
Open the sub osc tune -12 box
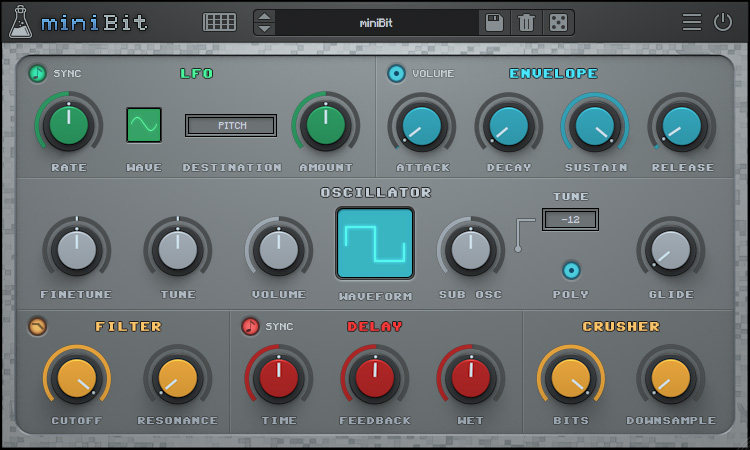(x=570, y=220)
